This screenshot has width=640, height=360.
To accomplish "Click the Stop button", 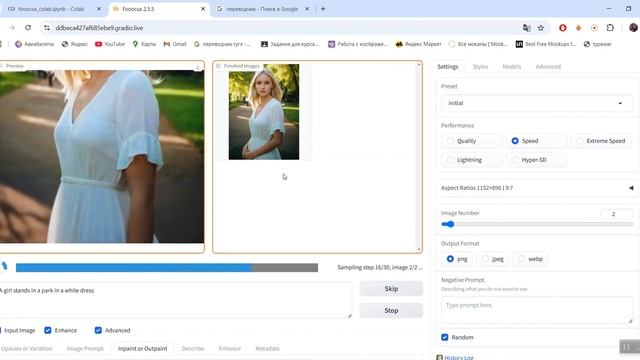I will pyautogui.click(x=391, y=310).
